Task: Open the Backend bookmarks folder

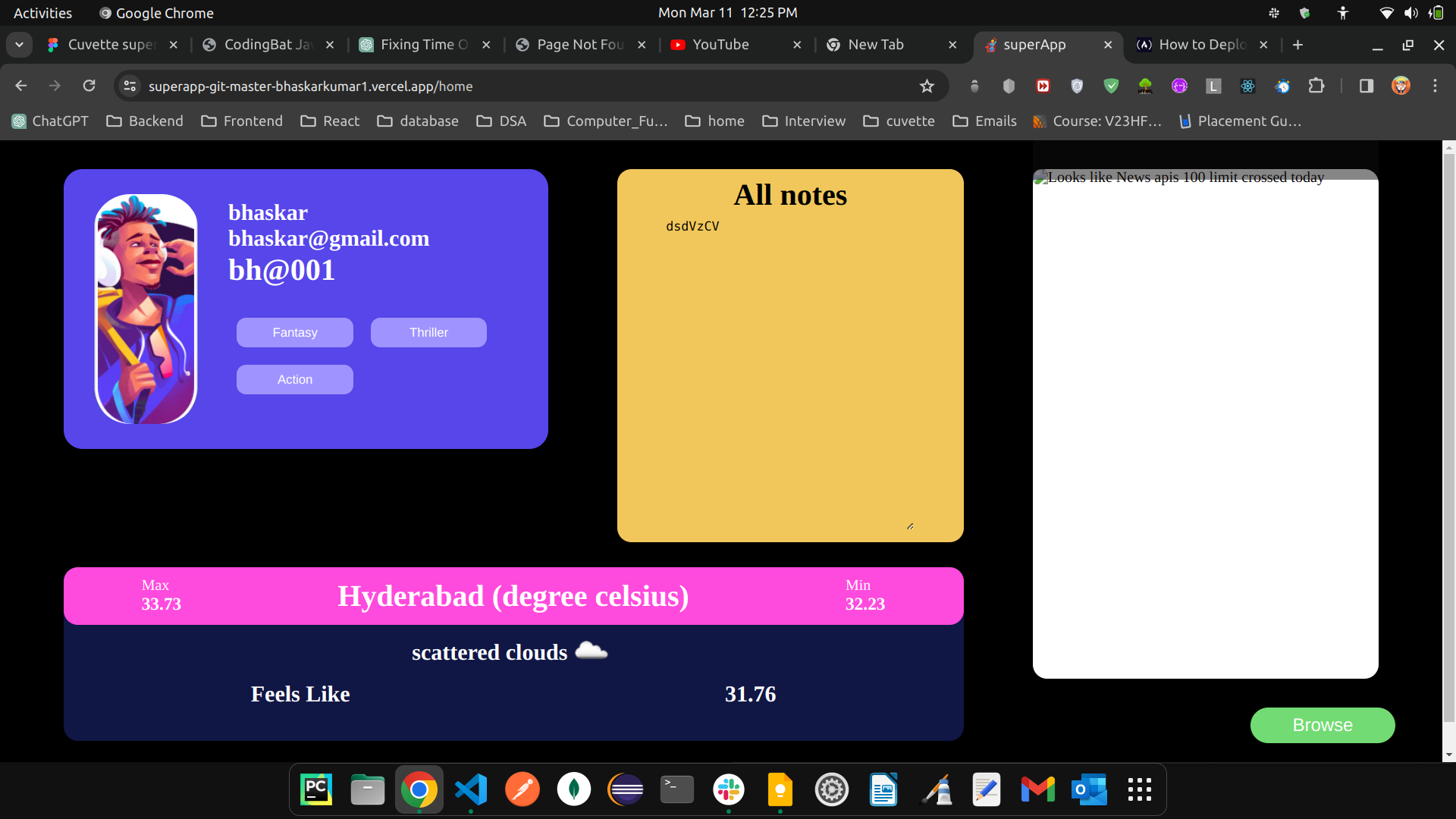Action: click(144, 121)
